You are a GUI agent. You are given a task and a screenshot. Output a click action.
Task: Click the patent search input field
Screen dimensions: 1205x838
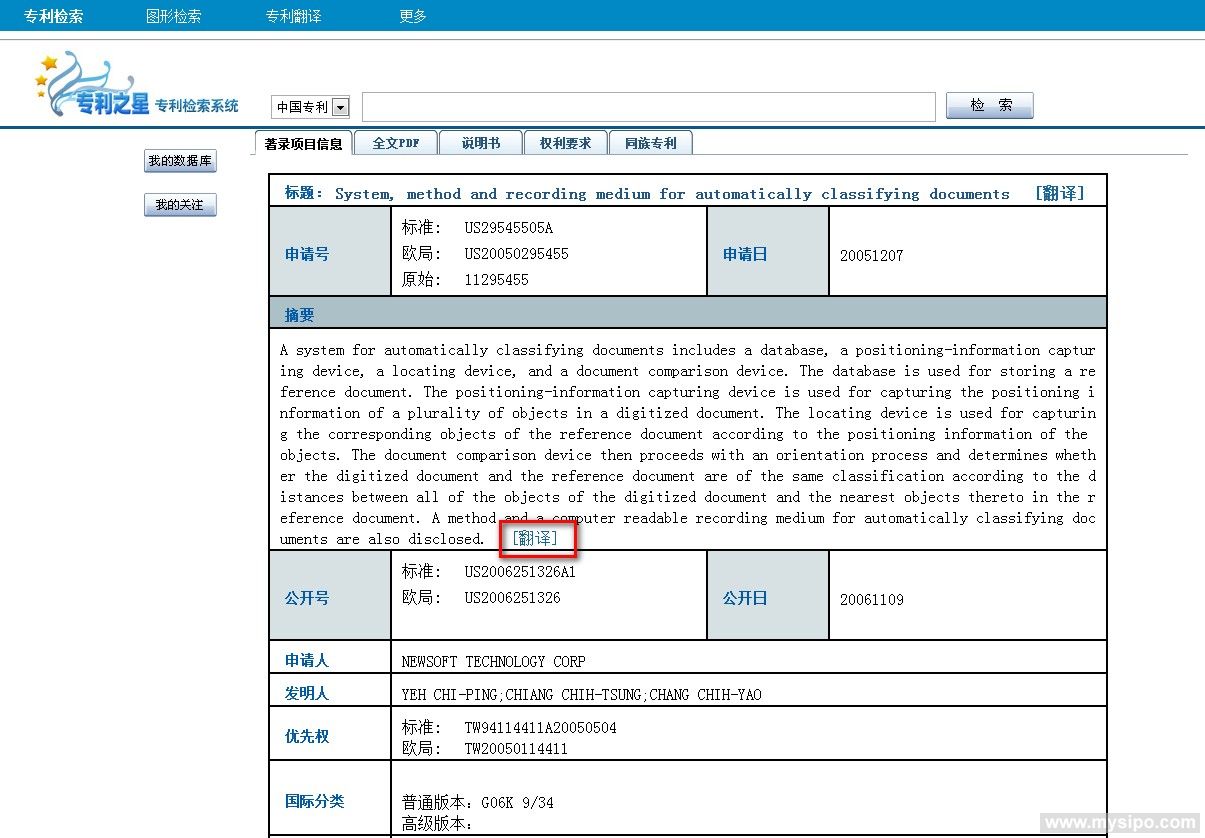pyautogui.click(x=648, y=107)
